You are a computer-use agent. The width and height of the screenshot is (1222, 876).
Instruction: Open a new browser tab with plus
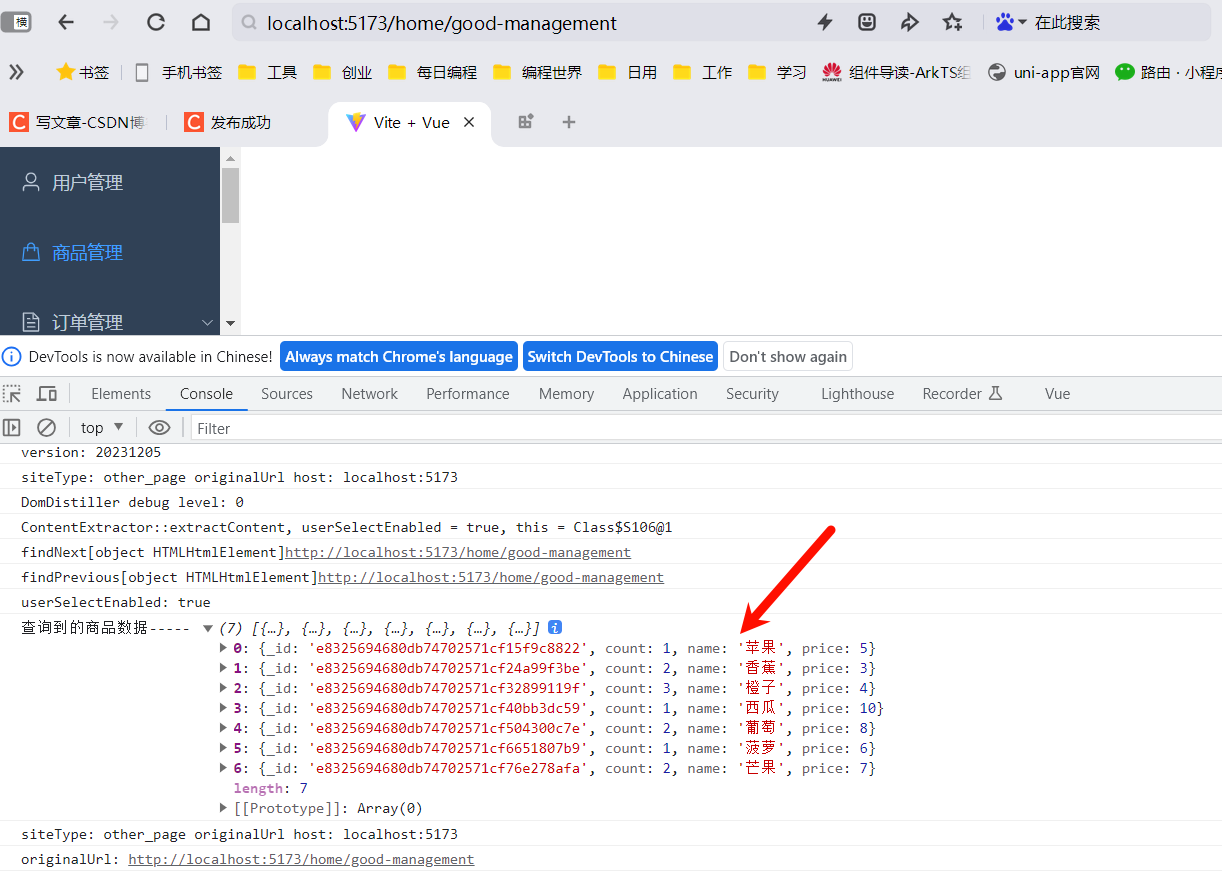coord(569,122)
